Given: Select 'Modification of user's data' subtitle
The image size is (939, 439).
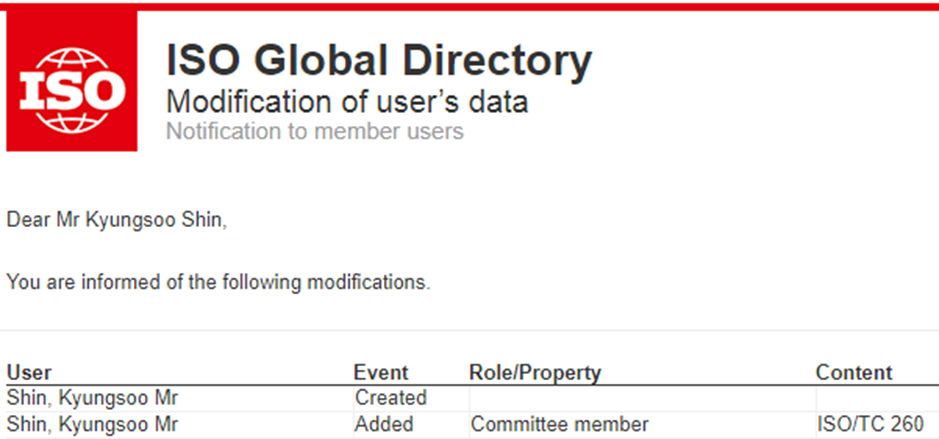Looking at the screenshot, I should coord(347,101).
